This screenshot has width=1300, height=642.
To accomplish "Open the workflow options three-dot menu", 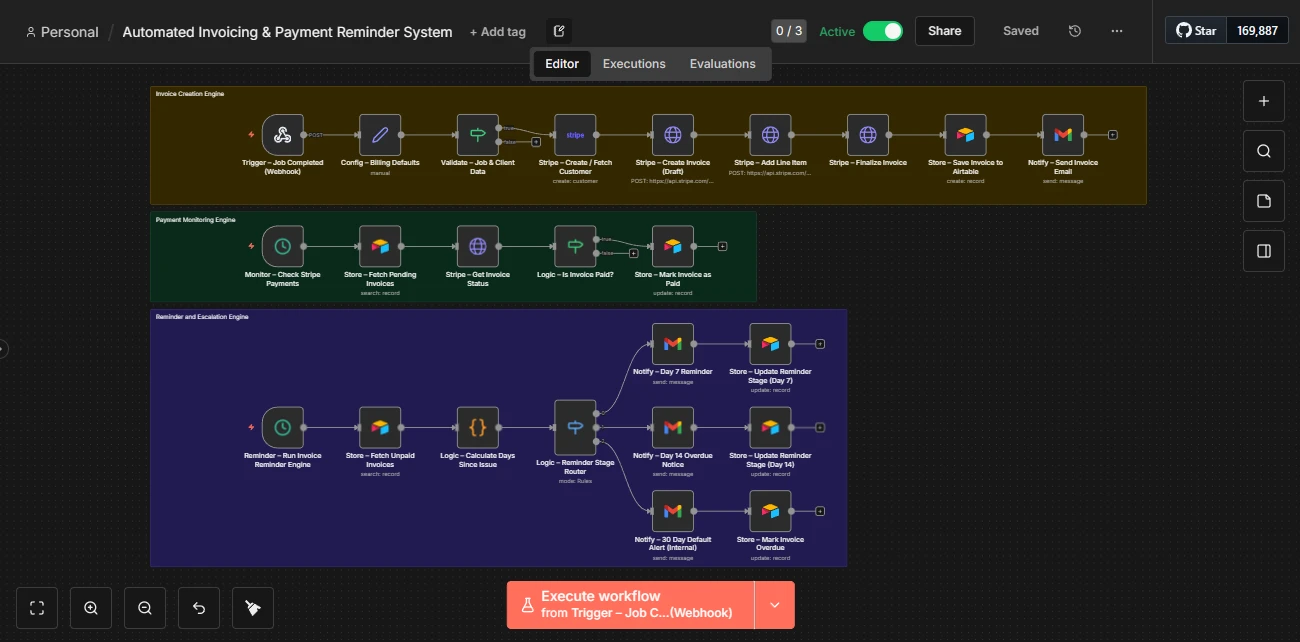I will 1116,31.
